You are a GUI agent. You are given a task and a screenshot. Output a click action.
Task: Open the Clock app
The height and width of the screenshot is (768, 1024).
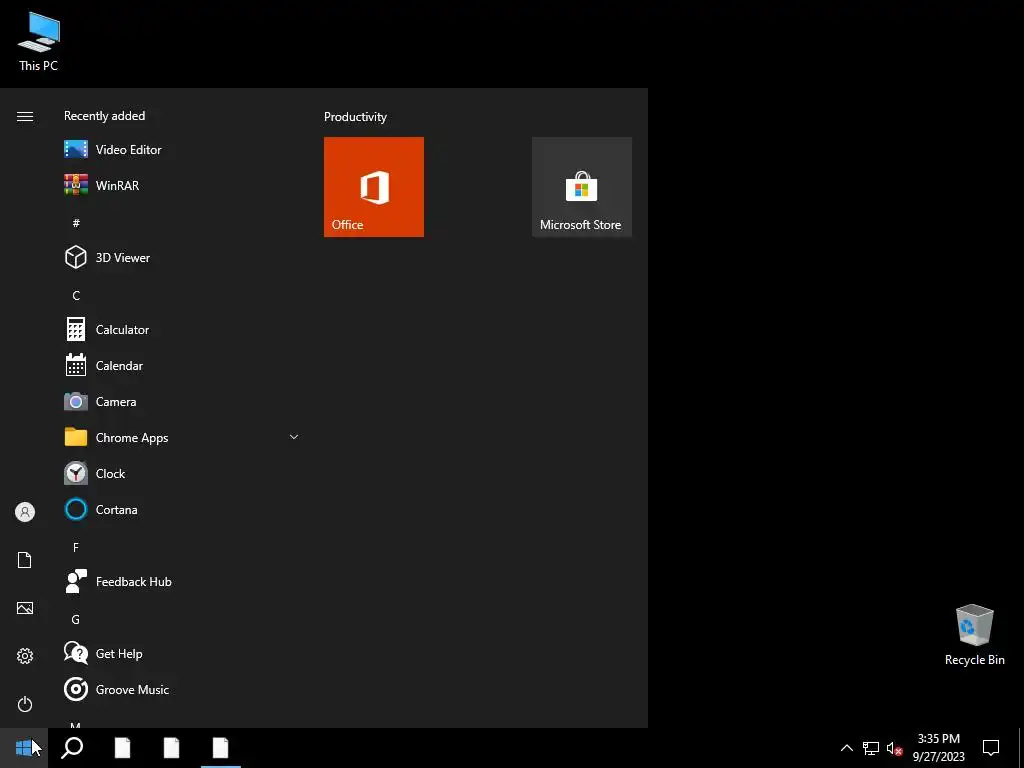tap(181, 473)
